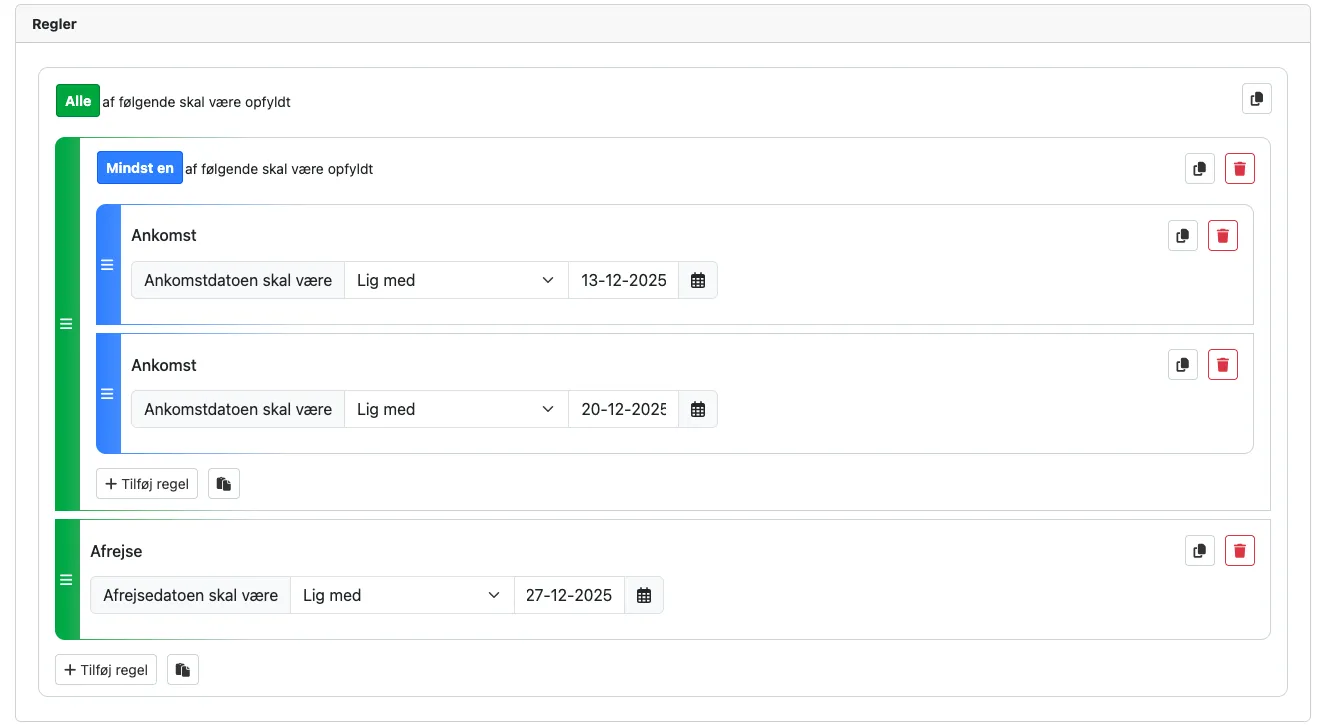Image resolution: width=1322 pixels, height=725 pixels.
Task: Open calendar picker for Afrejse date 27-12-2025
Action: click(644, 596)
